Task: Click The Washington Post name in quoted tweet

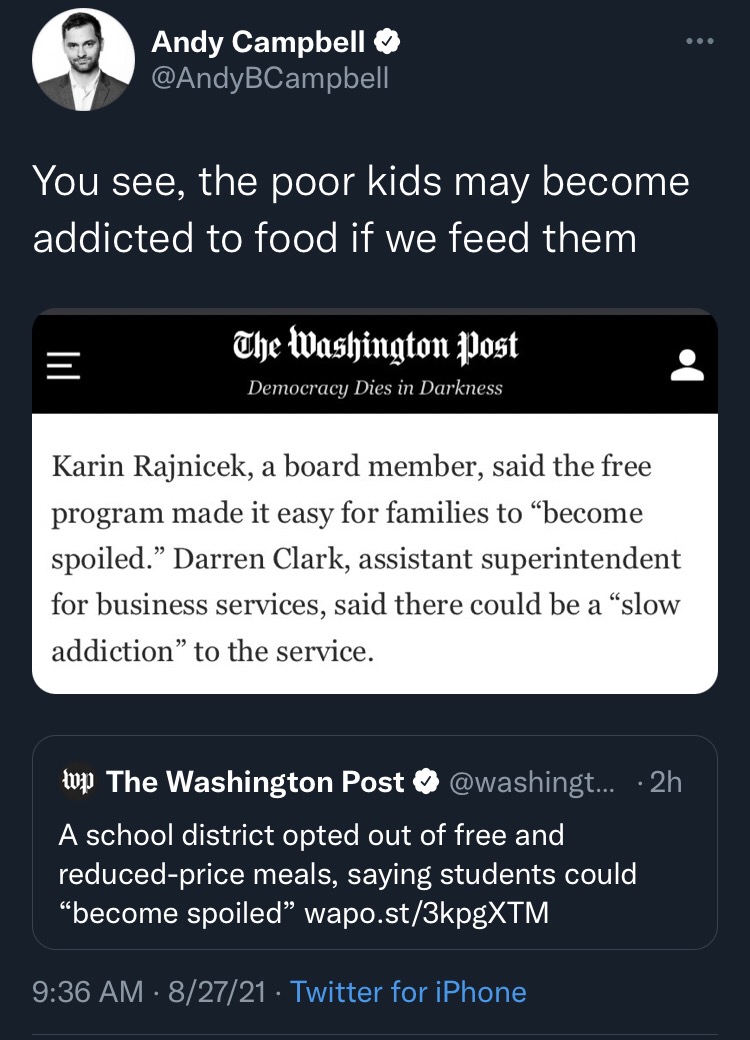Action: coord(255,782)
